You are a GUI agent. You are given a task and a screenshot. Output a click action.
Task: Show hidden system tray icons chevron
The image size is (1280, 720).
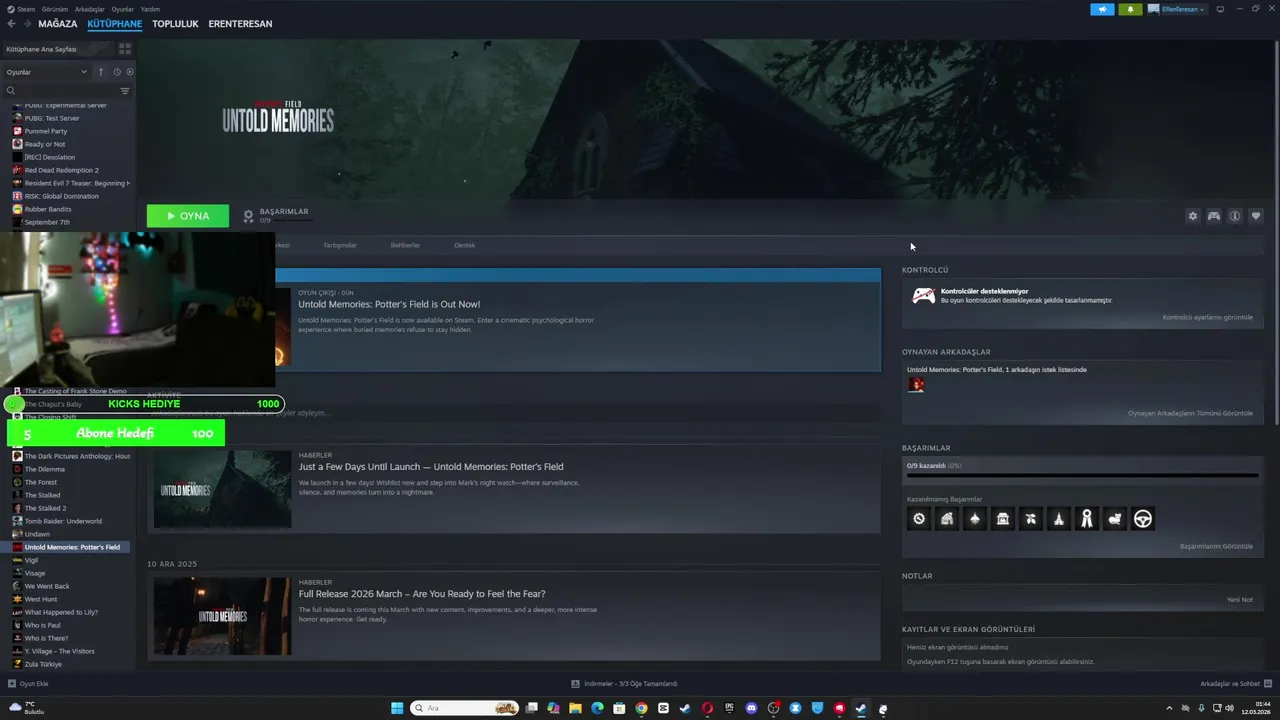click(1169, 708)
